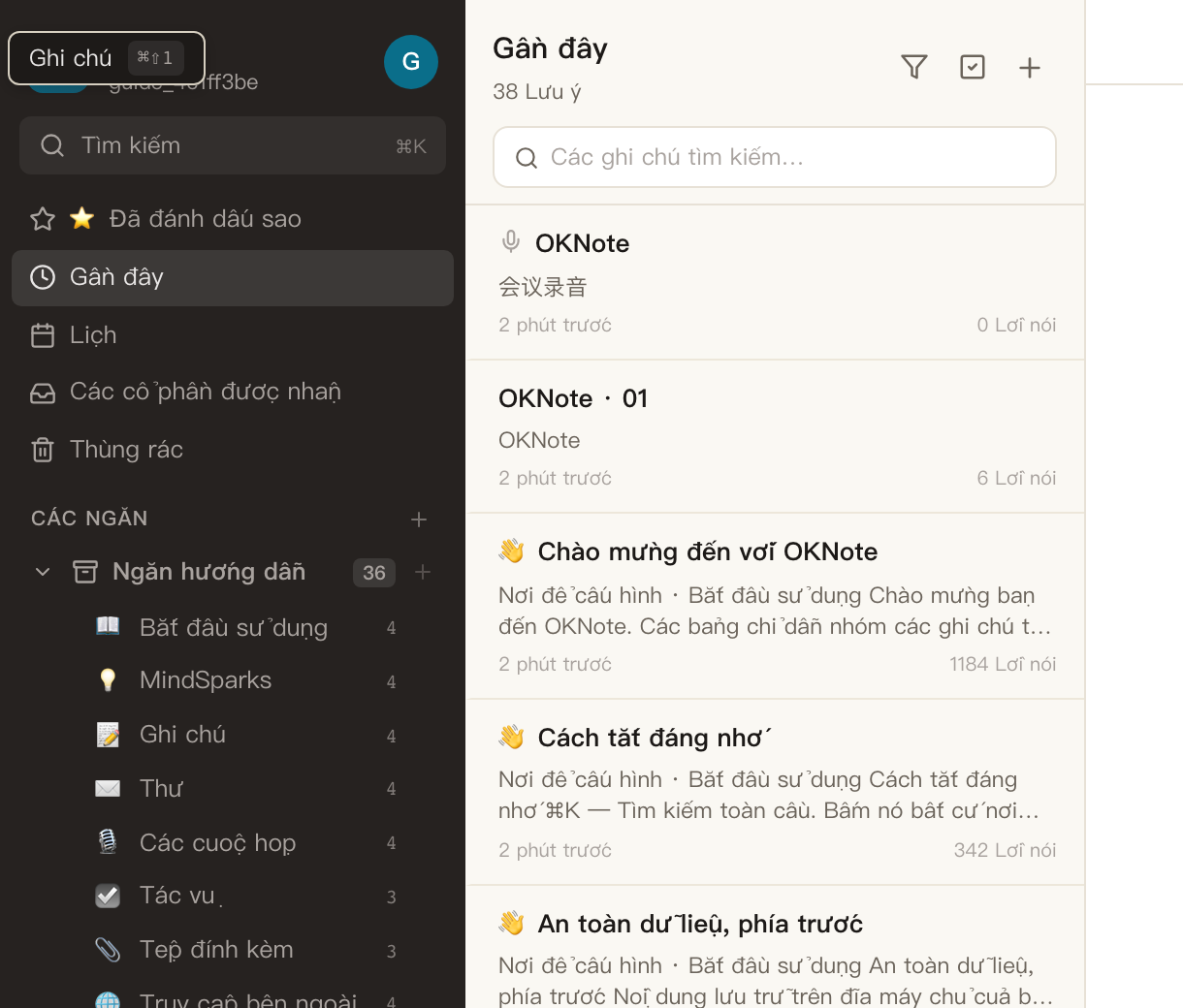
Task: Toggle multi-select checkbox icon in header
Action: [972, 67]
